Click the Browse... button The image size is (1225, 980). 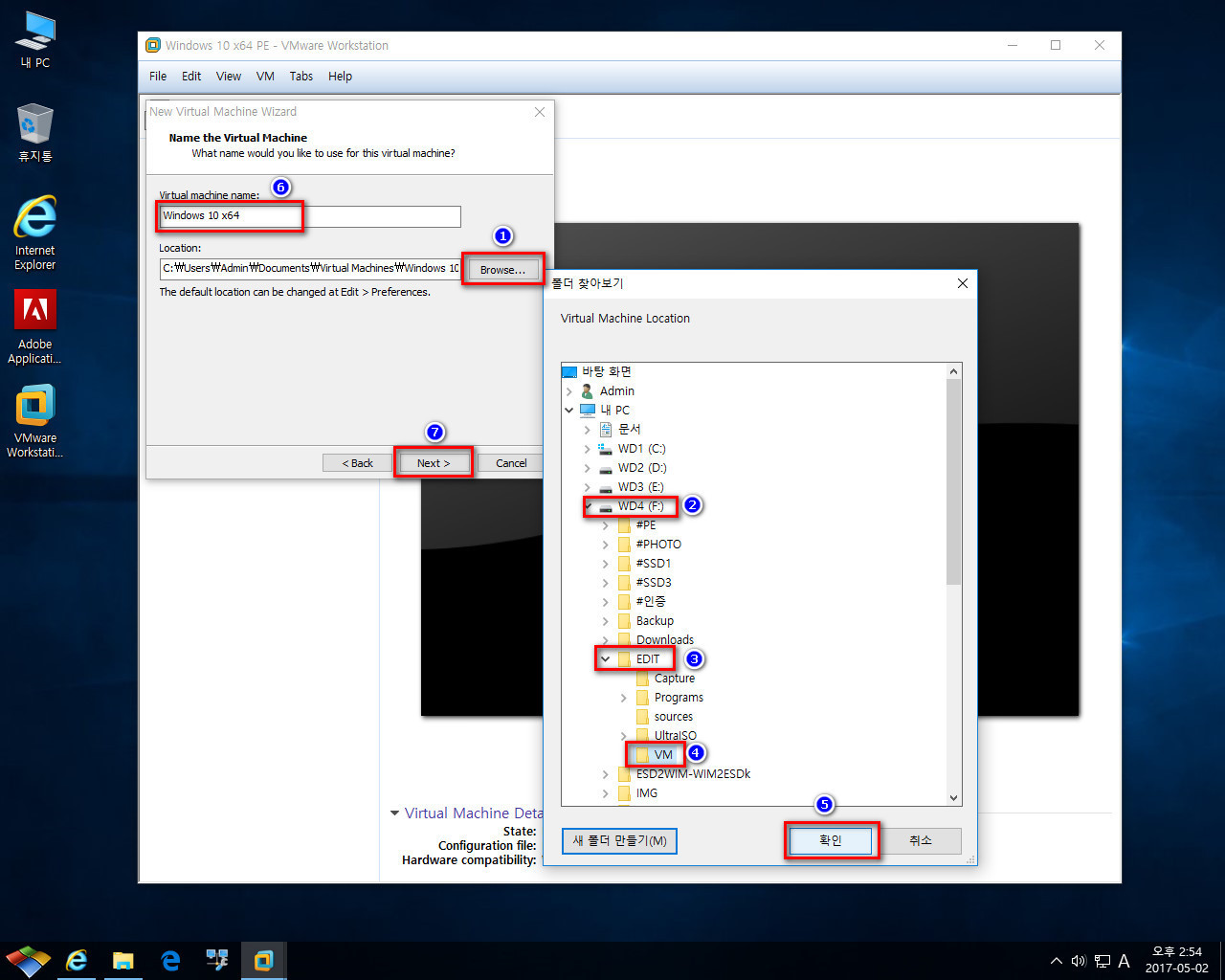click(x=502, y=270)
